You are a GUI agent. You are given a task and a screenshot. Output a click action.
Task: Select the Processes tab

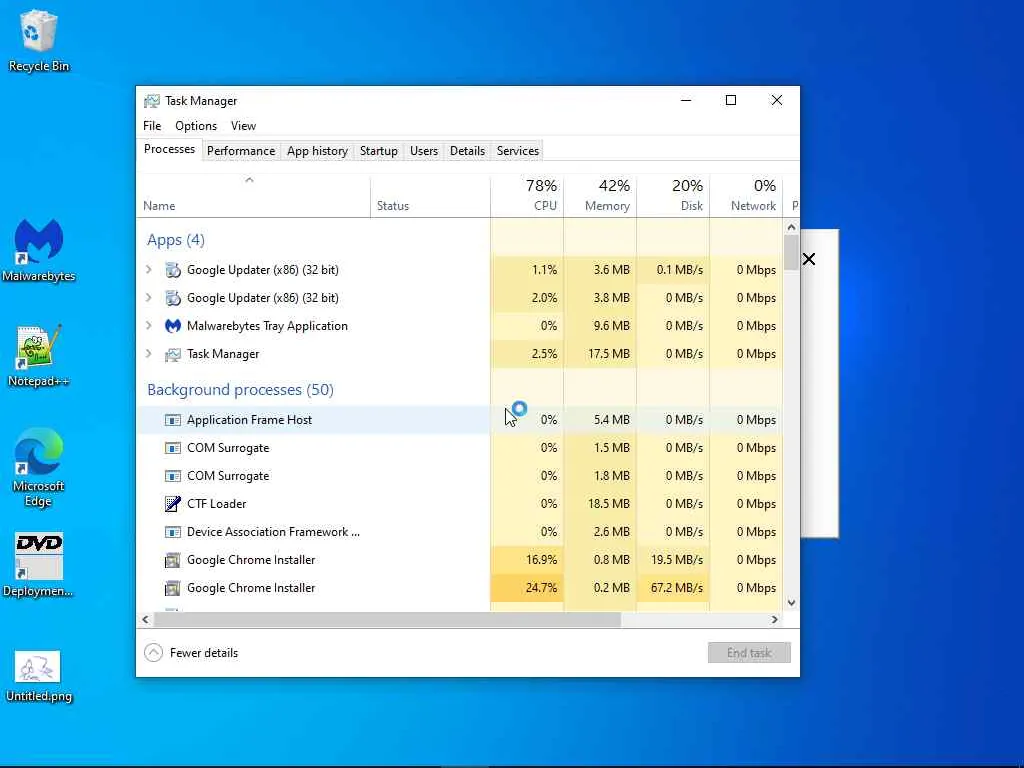(x=169, y=149)
